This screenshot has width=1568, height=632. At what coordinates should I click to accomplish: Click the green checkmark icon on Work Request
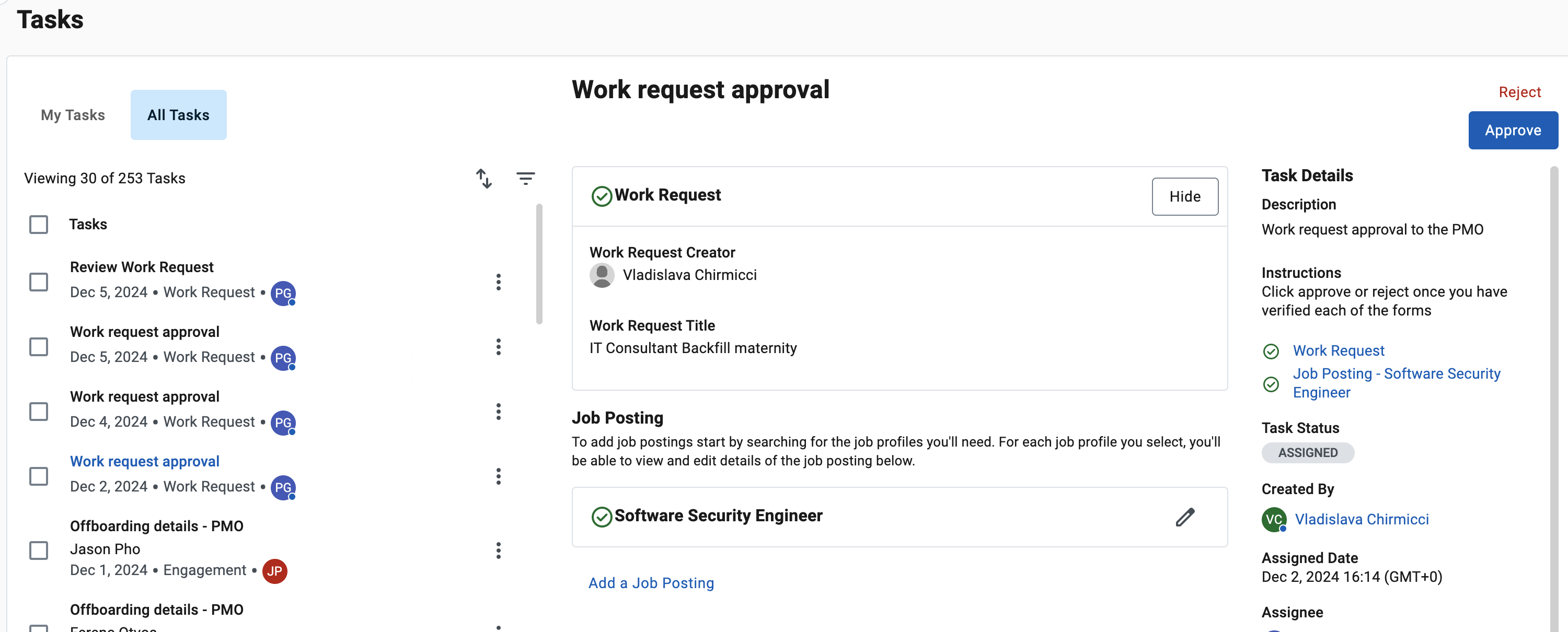click(601, 195)
